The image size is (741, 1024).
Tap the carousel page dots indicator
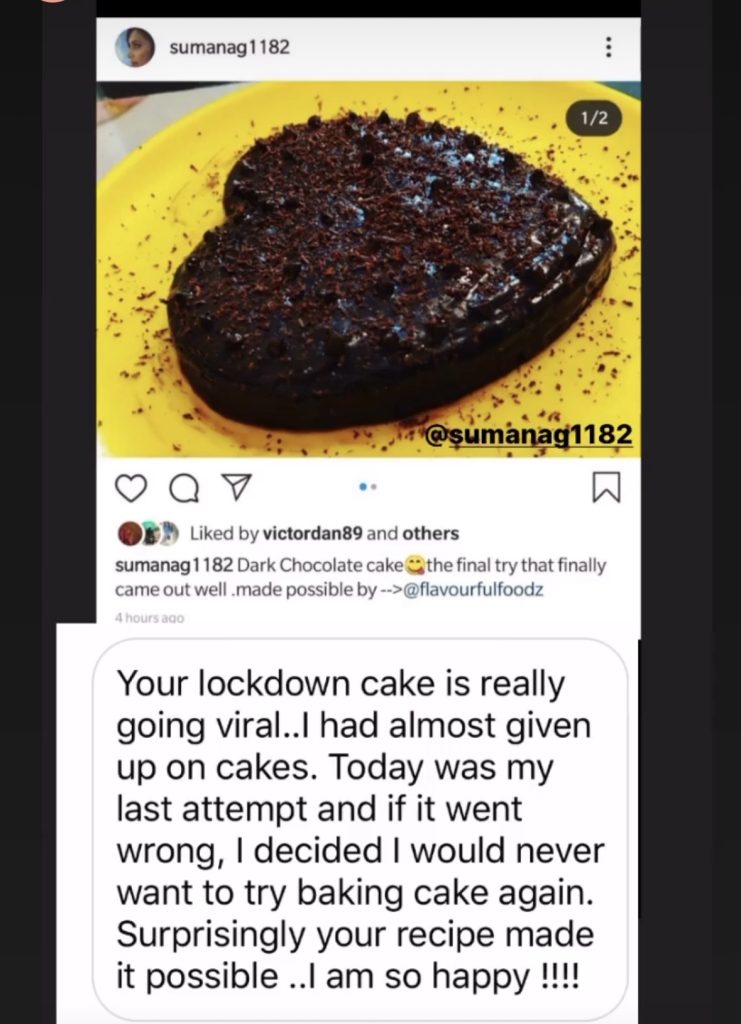(x=367, y=488)
